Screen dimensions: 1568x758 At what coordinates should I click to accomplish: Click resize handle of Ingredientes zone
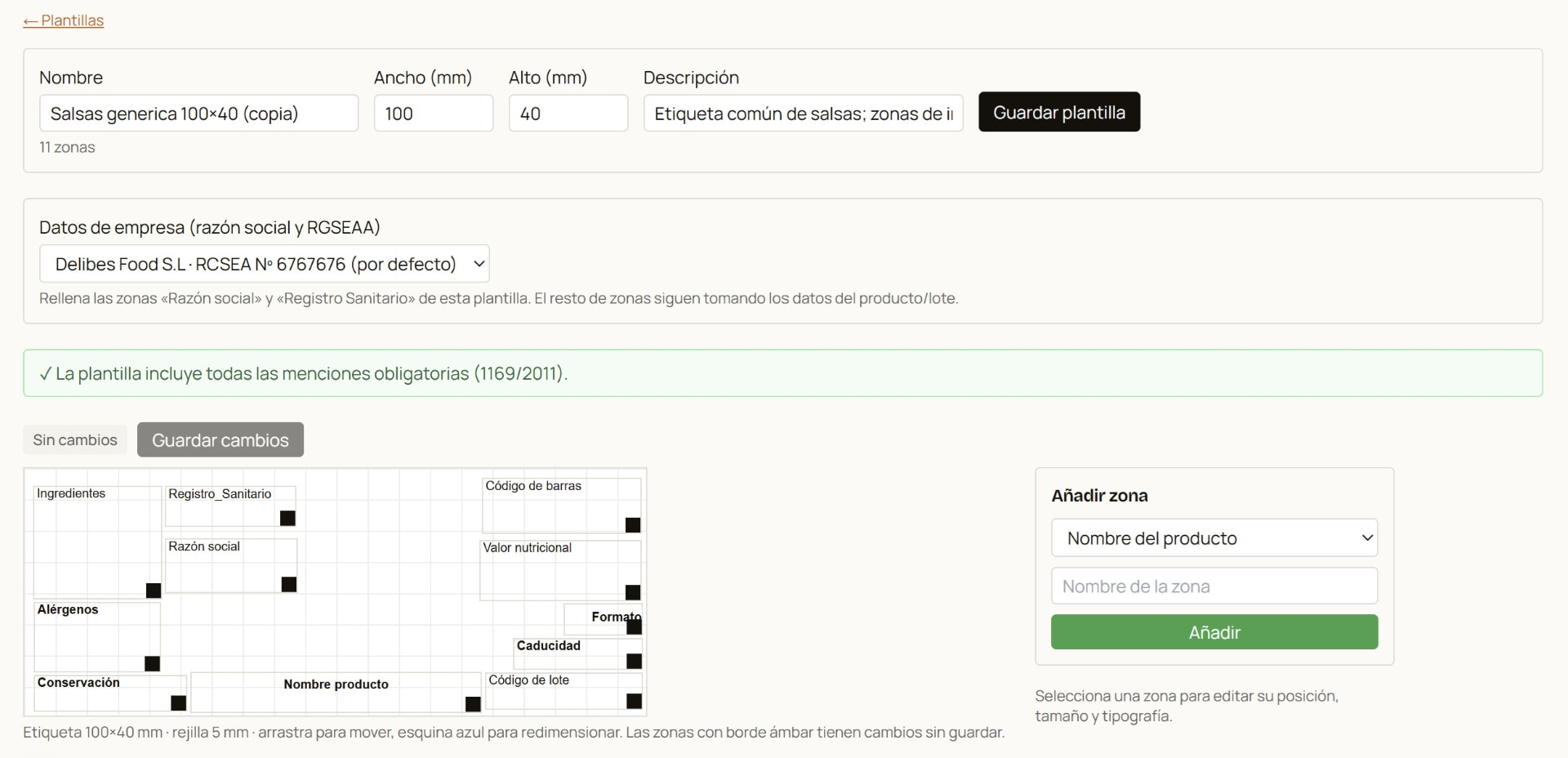point(154,591)
